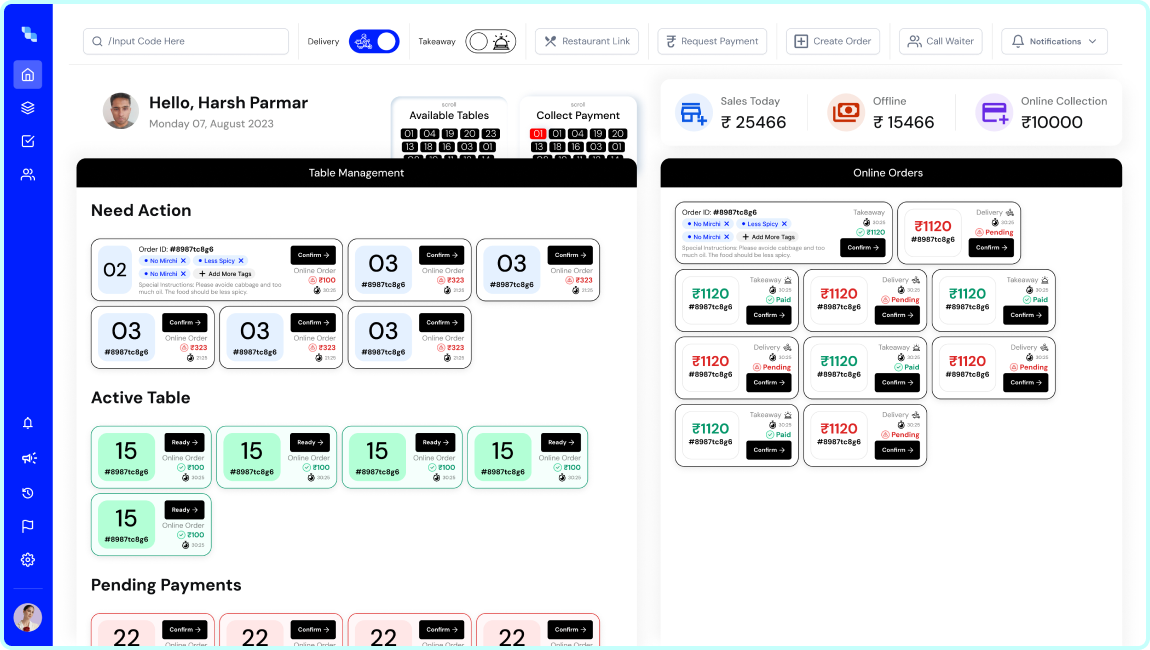This screenshot has width=1150, height=650.
Task: Click the Active Table heading
Action: [140, 398]
